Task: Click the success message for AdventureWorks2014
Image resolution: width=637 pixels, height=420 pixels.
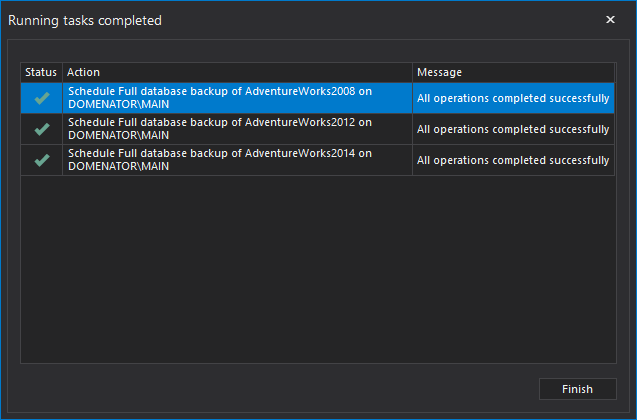Action: click(513, 160)
